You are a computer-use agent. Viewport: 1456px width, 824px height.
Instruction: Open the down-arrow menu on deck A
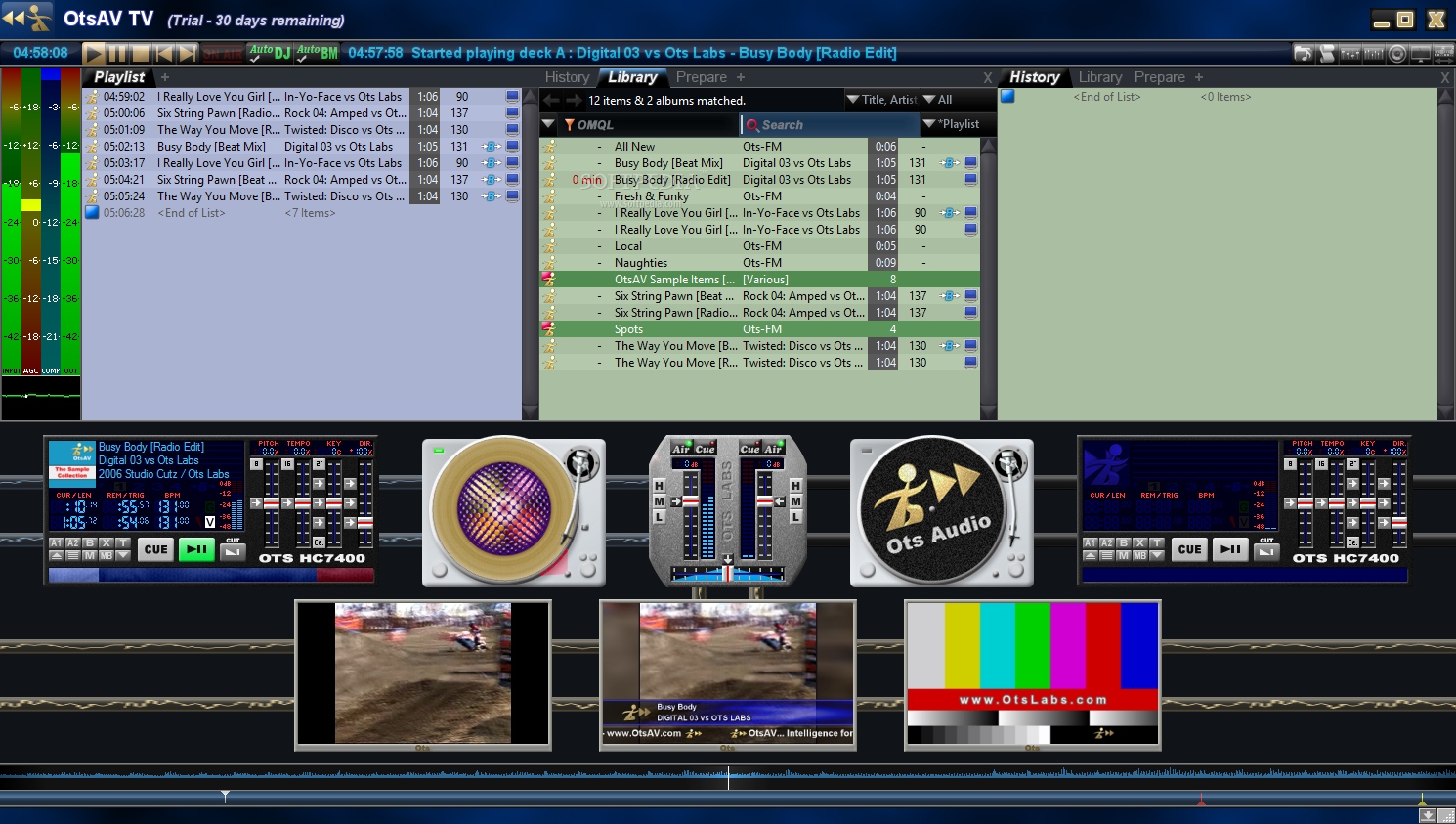pos(123,555)
